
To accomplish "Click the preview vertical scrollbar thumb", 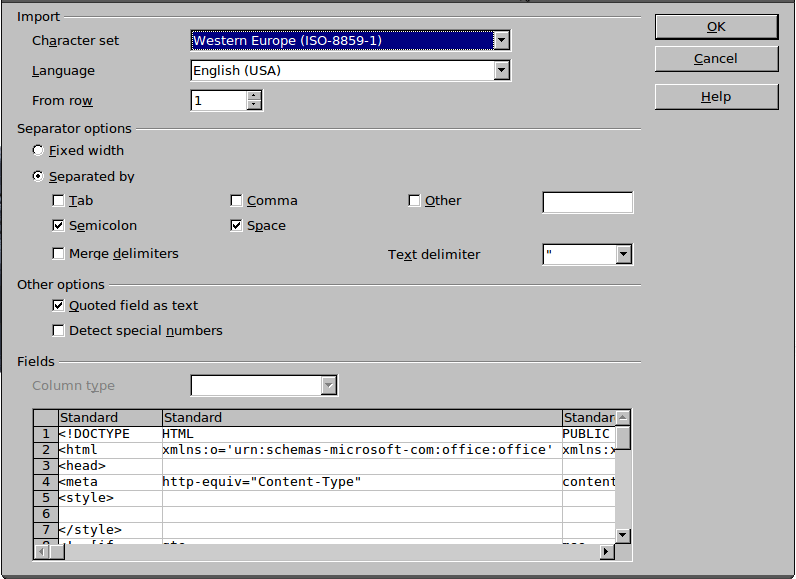I will pos(623,437).
